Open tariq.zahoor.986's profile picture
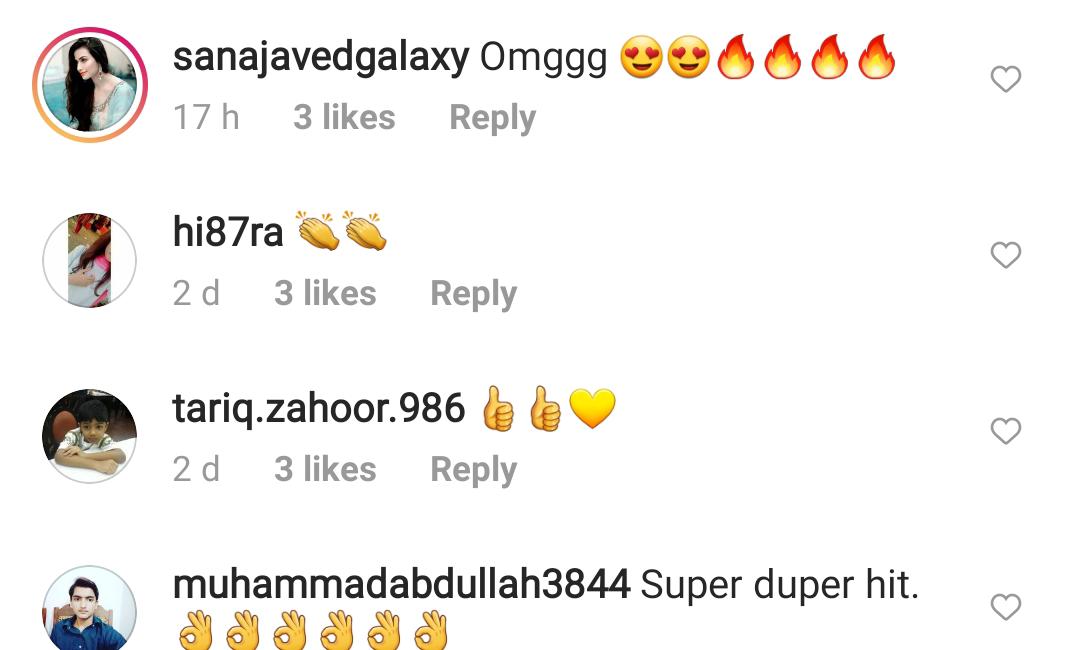 pyautogui.click(x=90, y=437)
